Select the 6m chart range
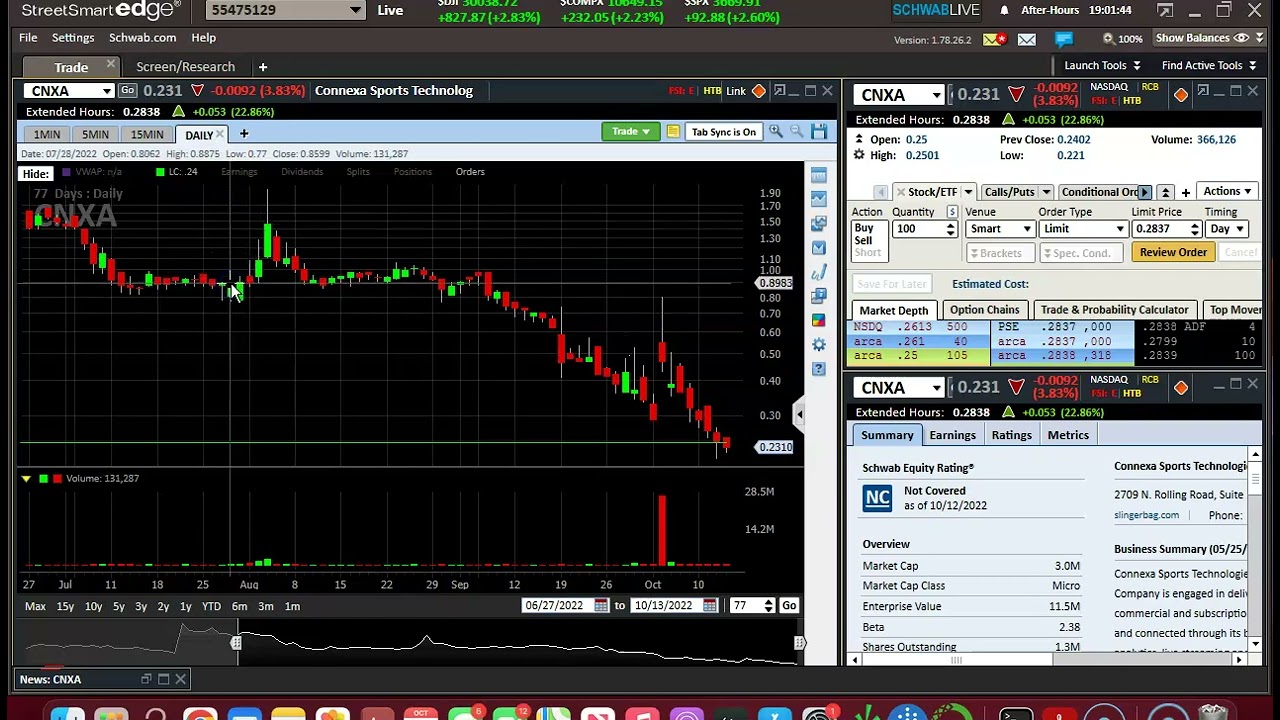 tap(239, 606)
